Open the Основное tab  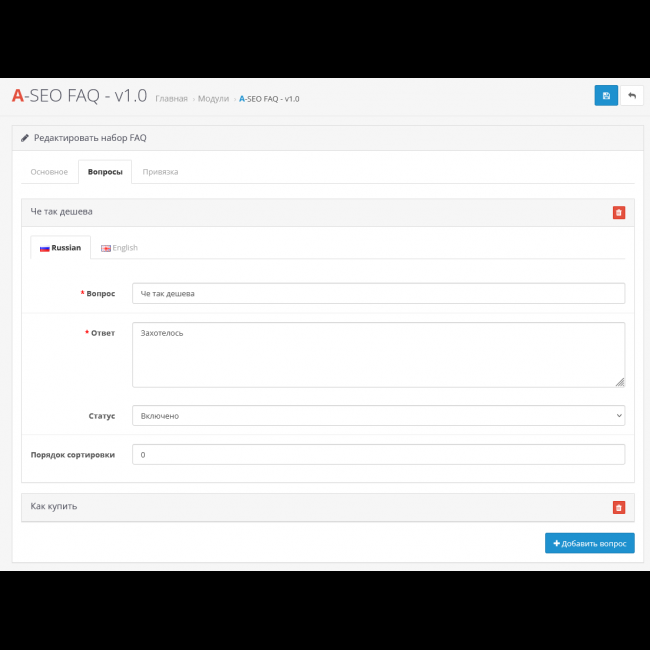tap(49, 172)
